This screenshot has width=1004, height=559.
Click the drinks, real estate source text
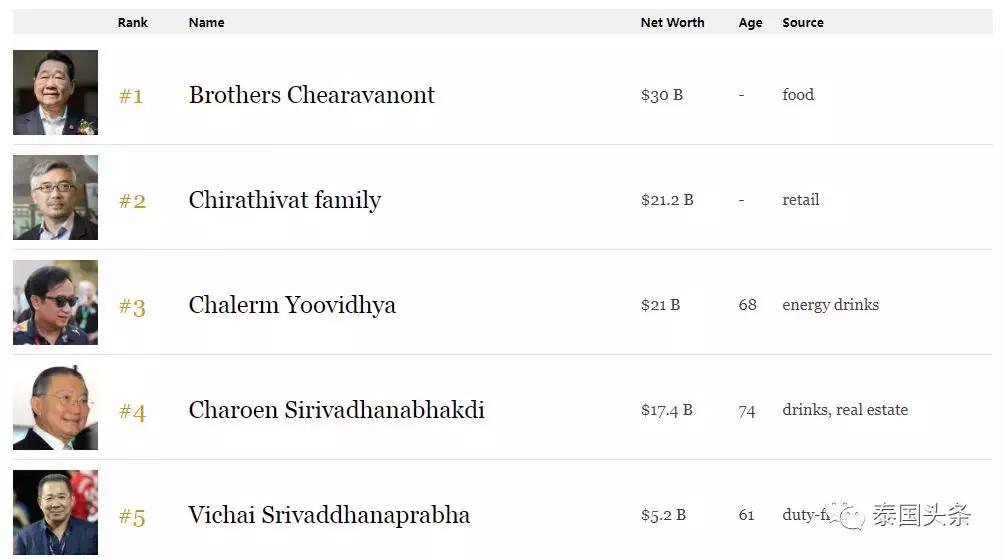point(845,410)
